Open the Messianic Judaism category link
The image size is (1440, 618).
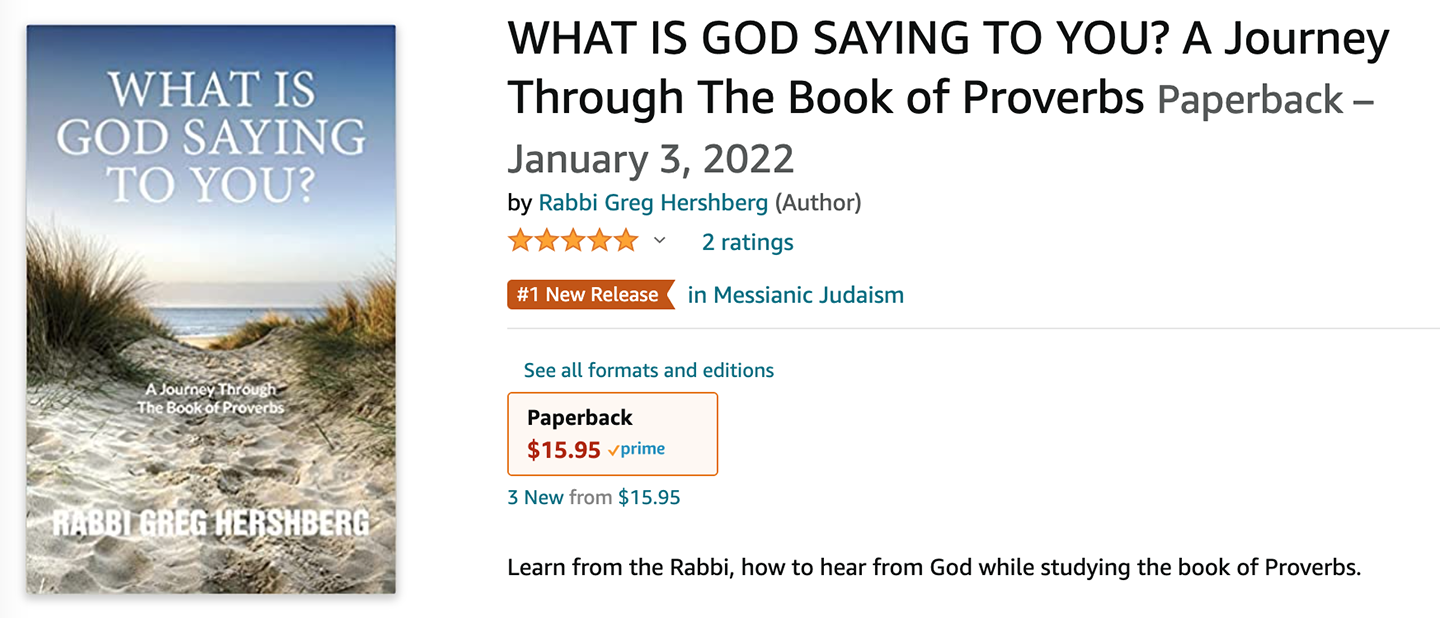pos(796,295)
